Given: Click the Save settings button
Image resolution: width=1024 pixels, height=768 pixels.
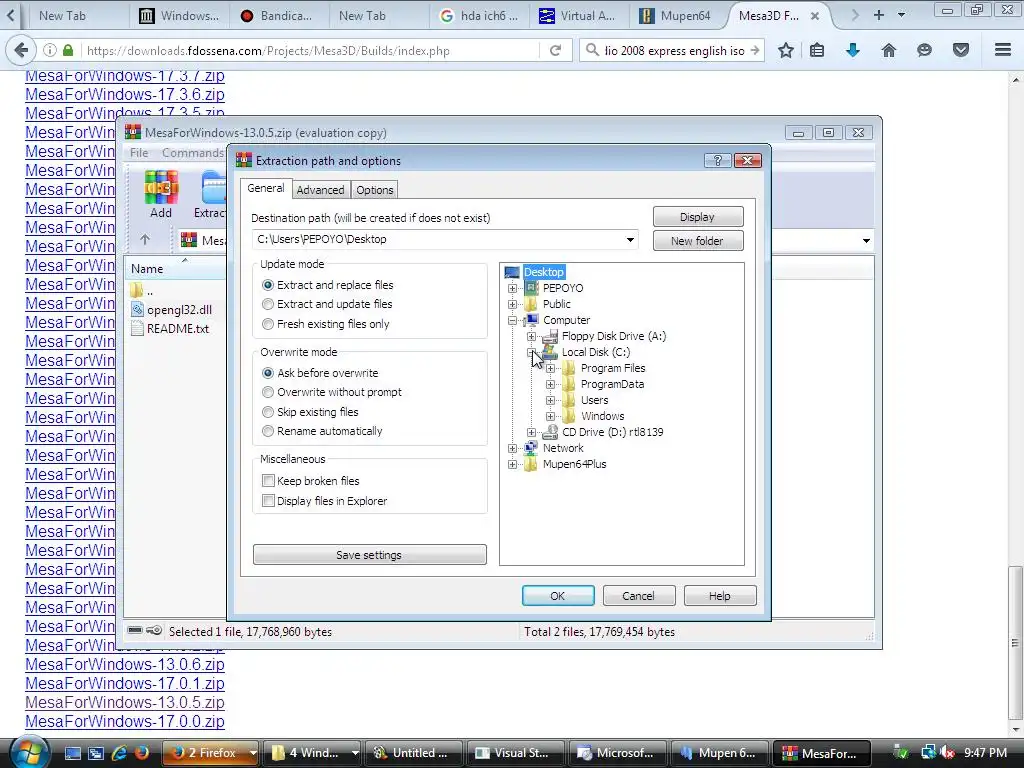Looking at the screenshot, I should [370, 554].
